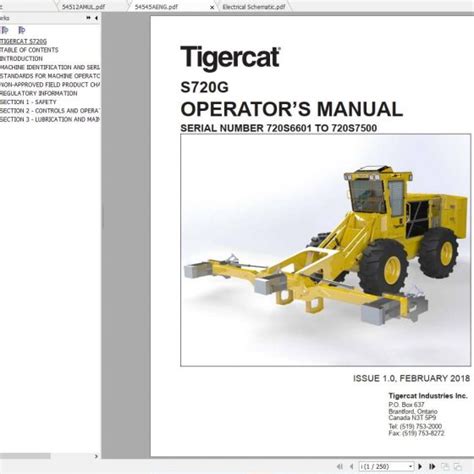Switch to the Electrical Schematic.pdf tab
Viewport: 474px width, 474px height.
coord(254,7)
